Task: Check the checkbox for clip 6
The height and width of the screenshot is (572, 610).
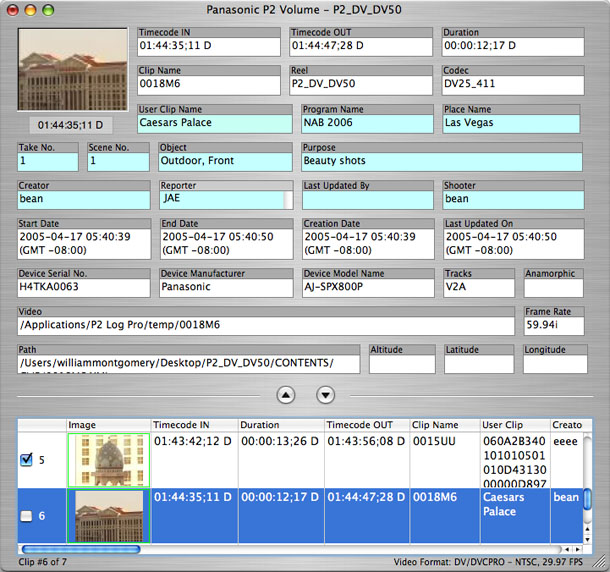Action: 26,515
